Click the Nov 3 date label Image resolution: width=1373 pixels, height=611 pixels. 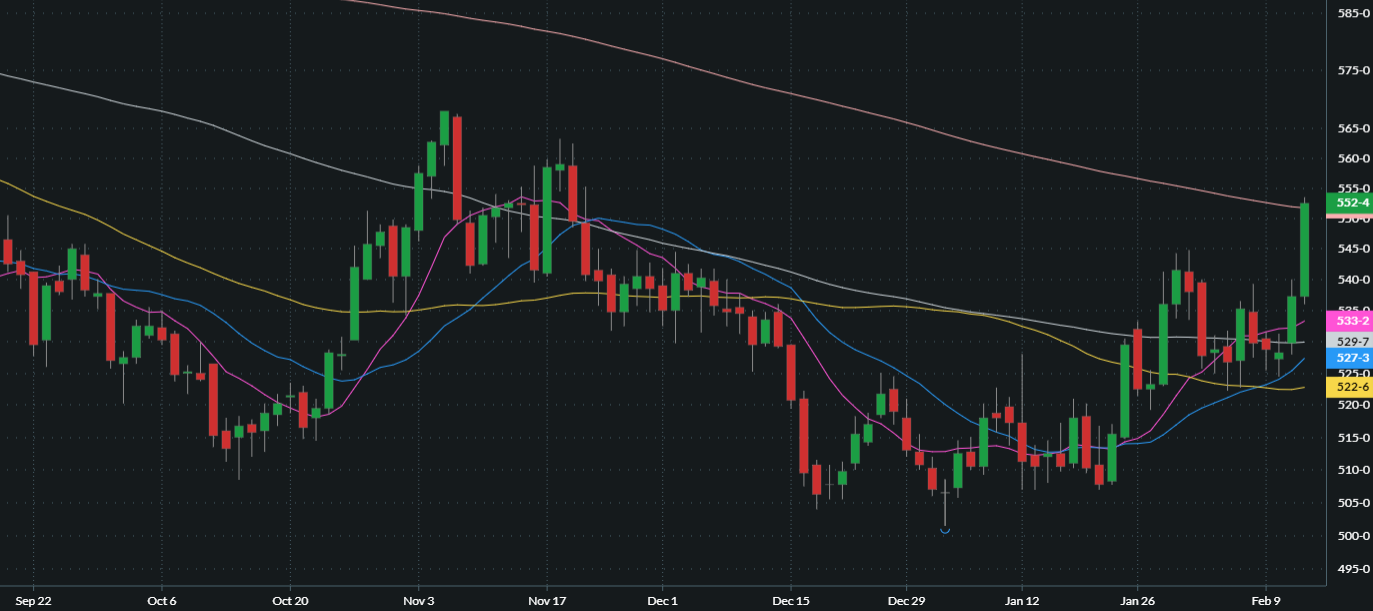[420, 601]
